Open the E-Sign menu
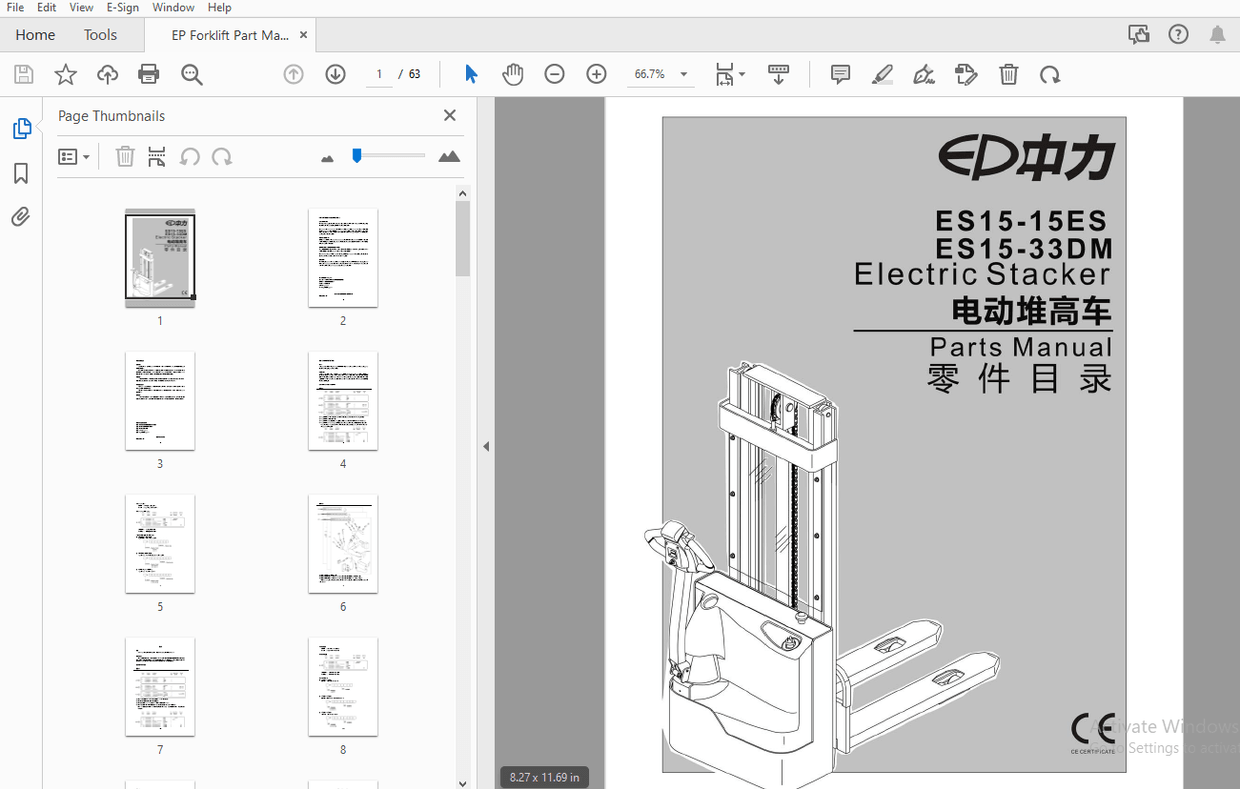The image size is (1240, 789). pyautogui.click(x=122, y=7)
